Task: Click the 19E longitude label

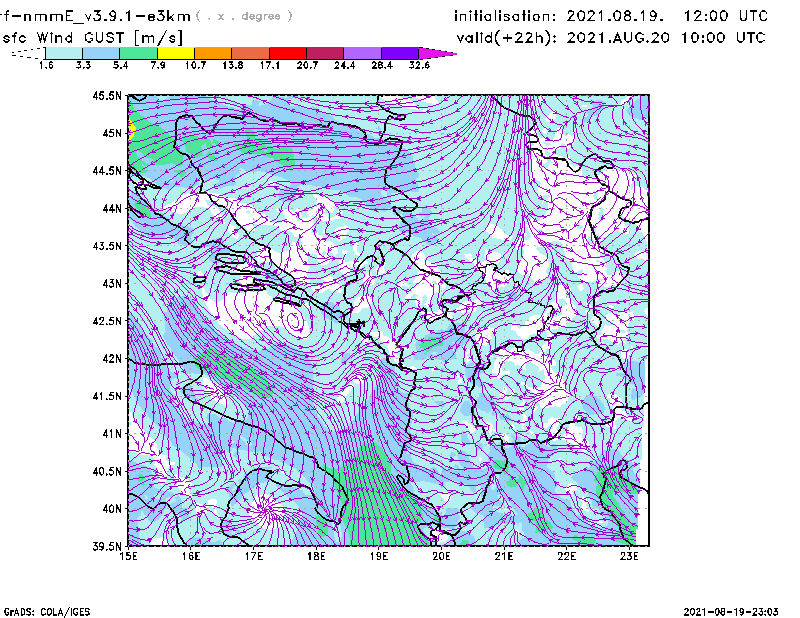Action: pyautogui.click(x=379, y=556)
